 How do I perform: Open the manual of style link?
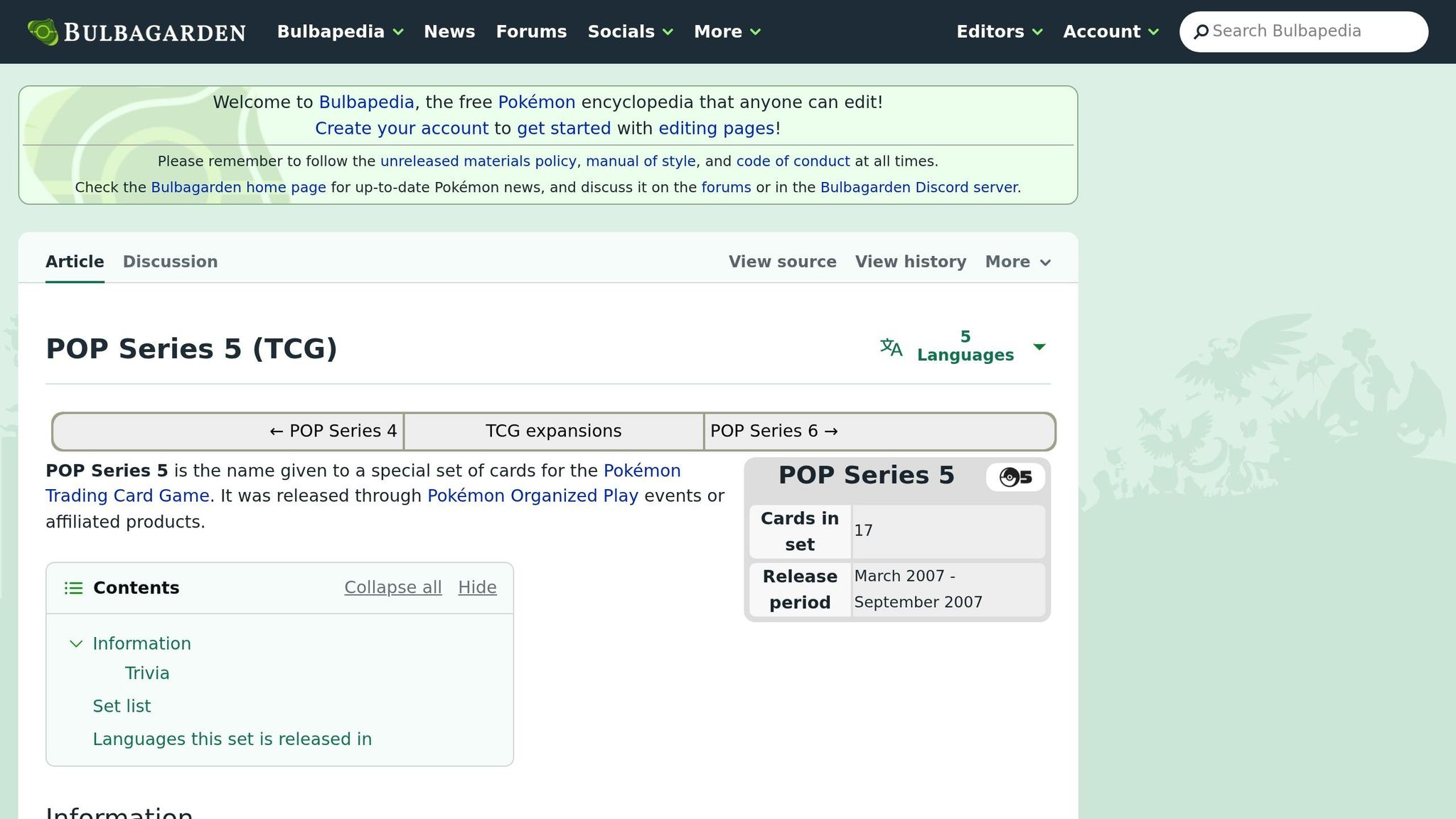[641, 161]
